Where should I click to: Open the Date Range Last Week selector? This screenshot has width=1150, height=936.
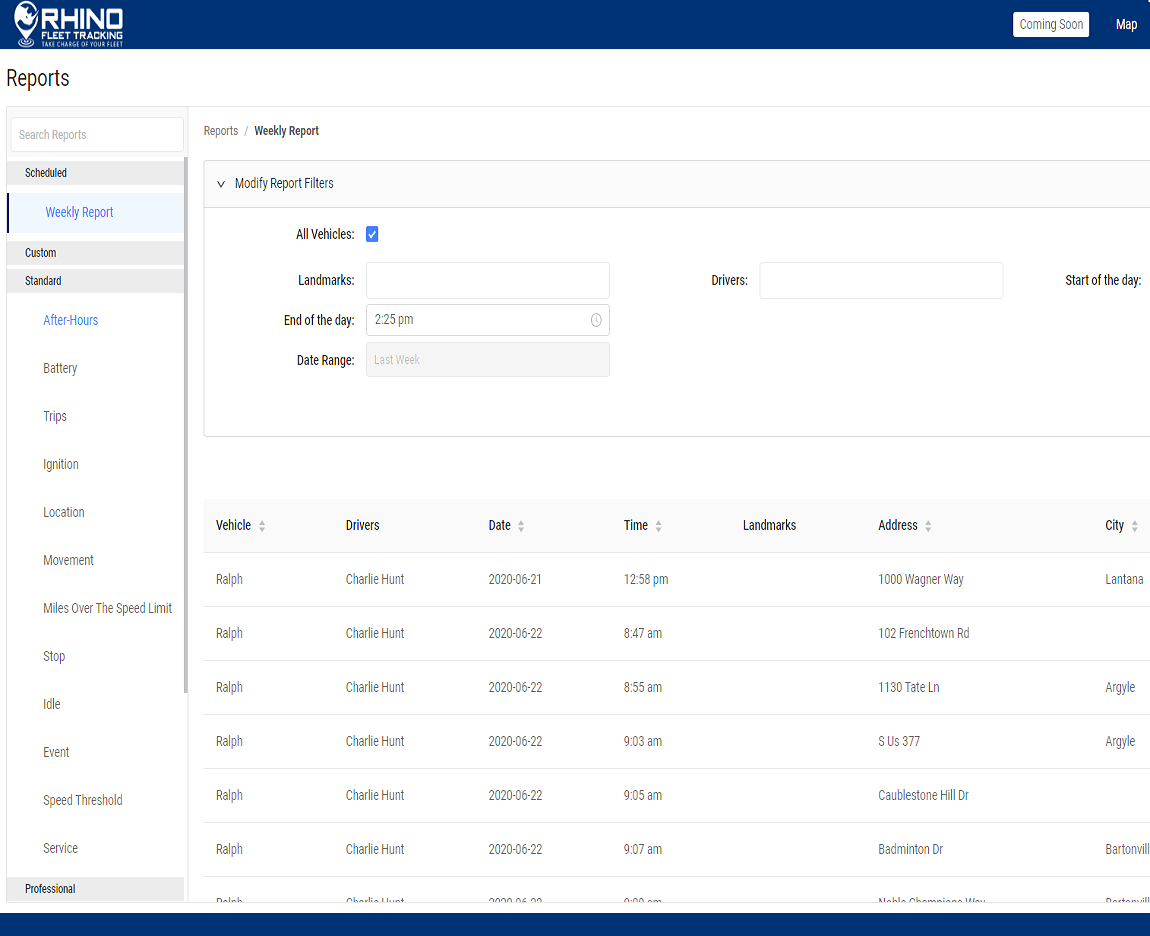(488, 360)
